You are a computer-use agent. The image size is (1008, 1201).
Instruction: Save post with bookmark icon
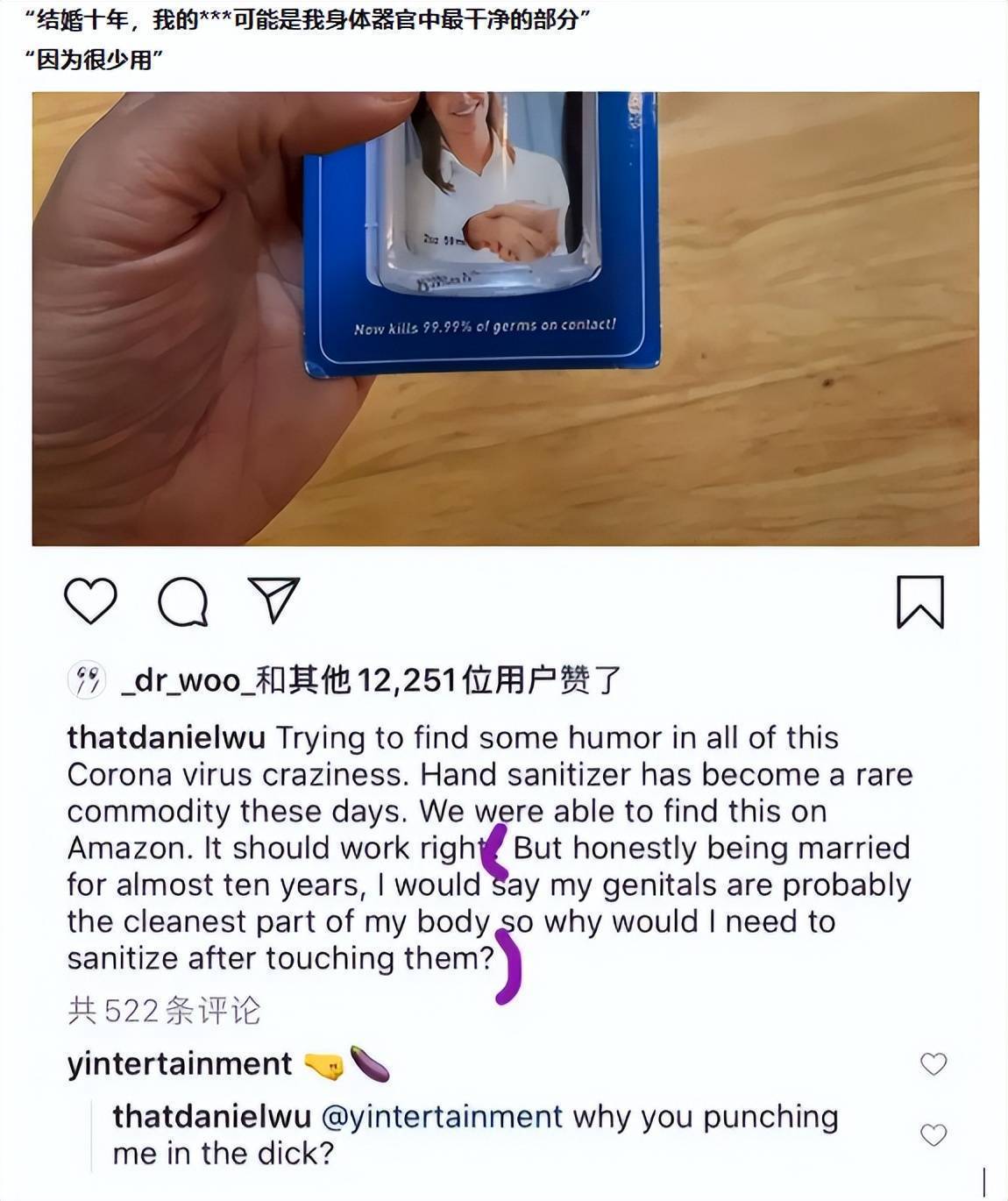tap(920, 601)
